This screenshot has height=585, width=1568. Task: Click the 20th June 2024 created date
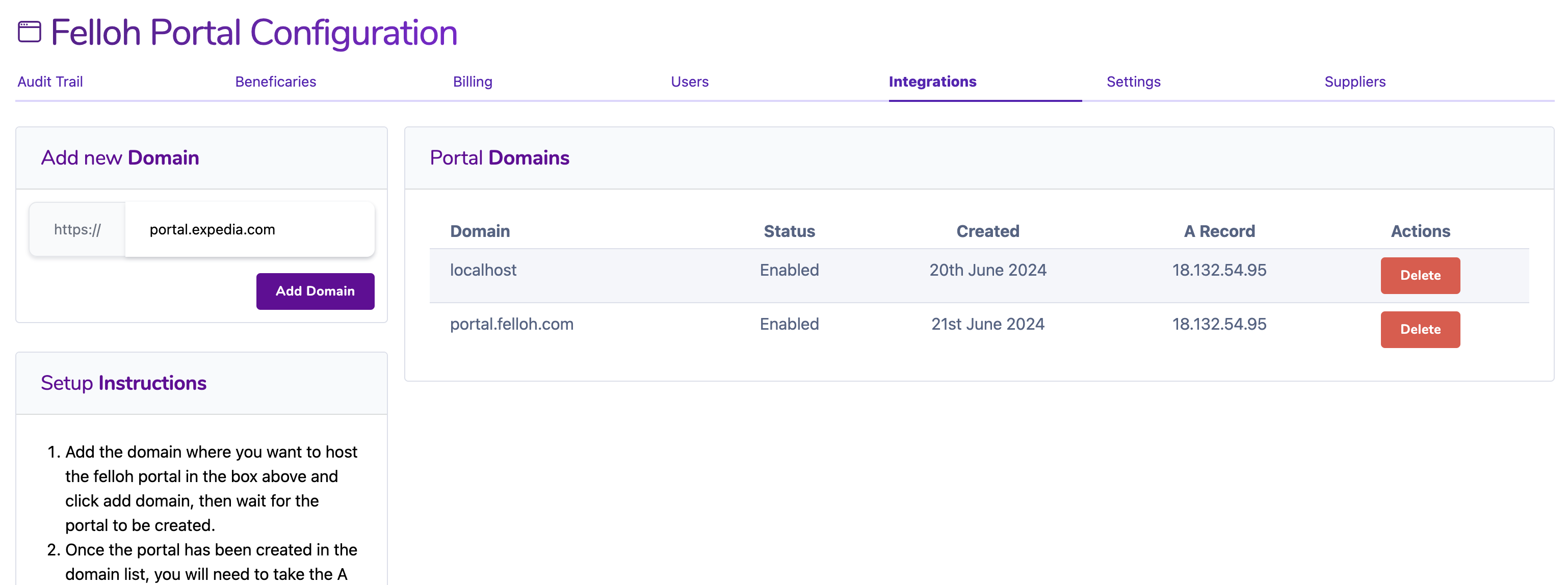pyautogui.click(x=987, y=270)
